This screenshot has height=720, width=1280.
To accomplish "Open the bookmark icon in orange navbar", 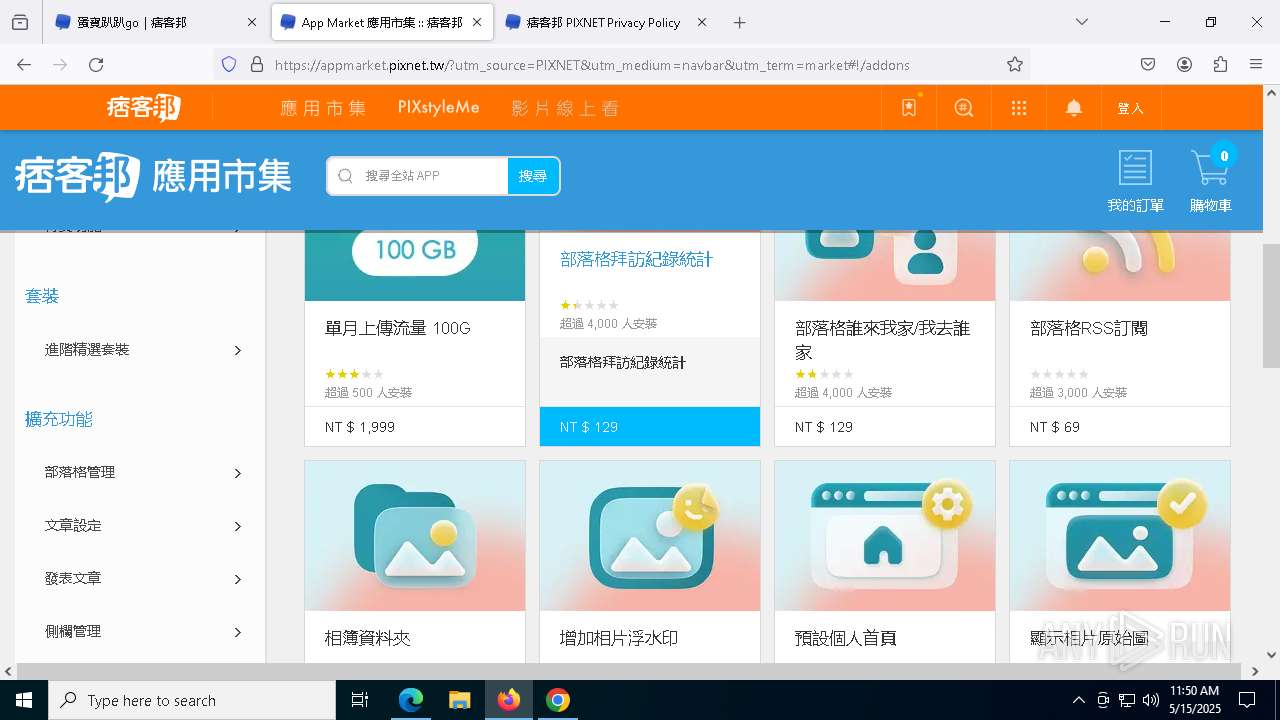I will click(x=909, y=108).
